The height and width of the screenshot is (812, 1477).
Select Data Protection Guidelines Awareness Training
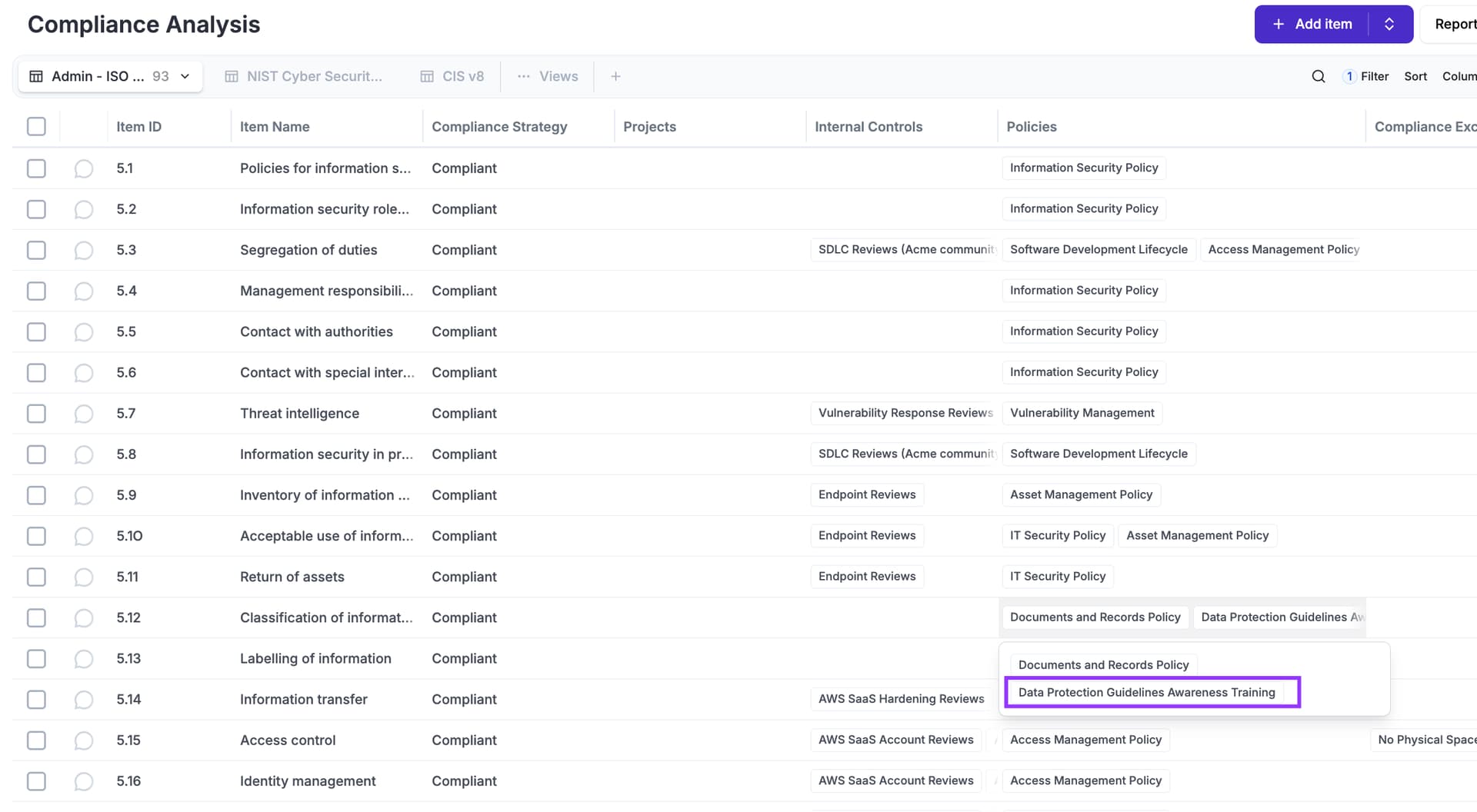click(x=1146, y=692)
